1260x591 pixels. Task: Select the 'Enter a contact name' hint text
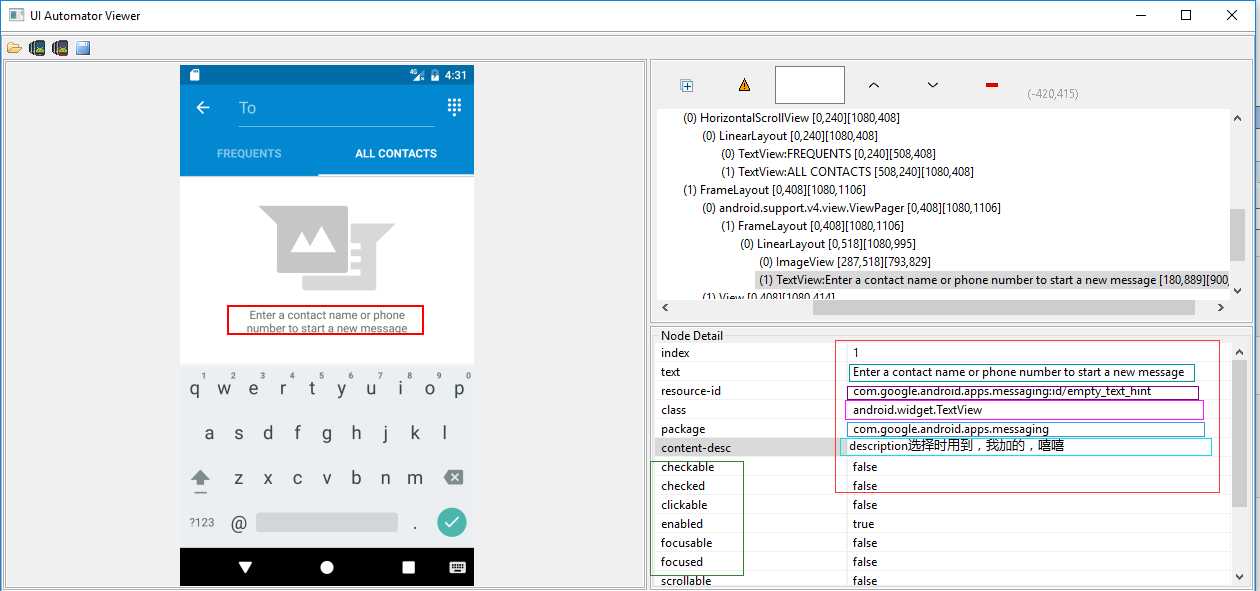click(327, 321)
